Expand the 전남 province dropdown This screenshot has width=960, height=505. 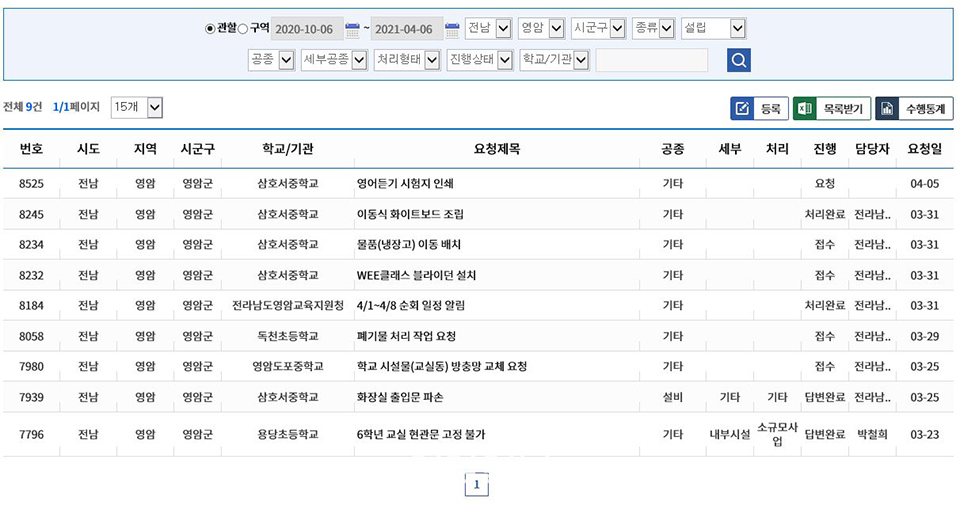[x=489, y=29]
